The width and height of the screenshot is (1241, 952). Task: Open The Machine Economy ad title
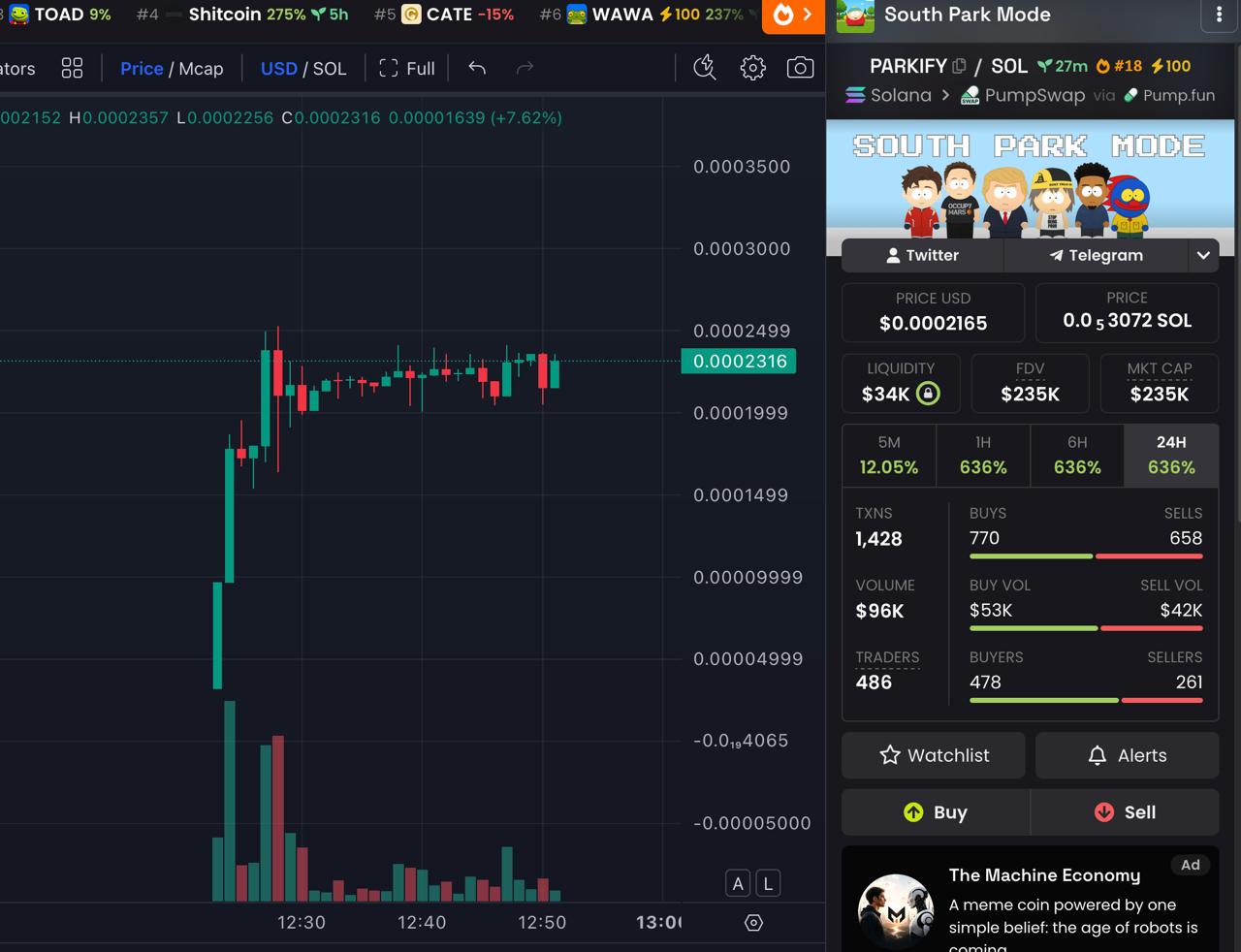[1044, 875]
